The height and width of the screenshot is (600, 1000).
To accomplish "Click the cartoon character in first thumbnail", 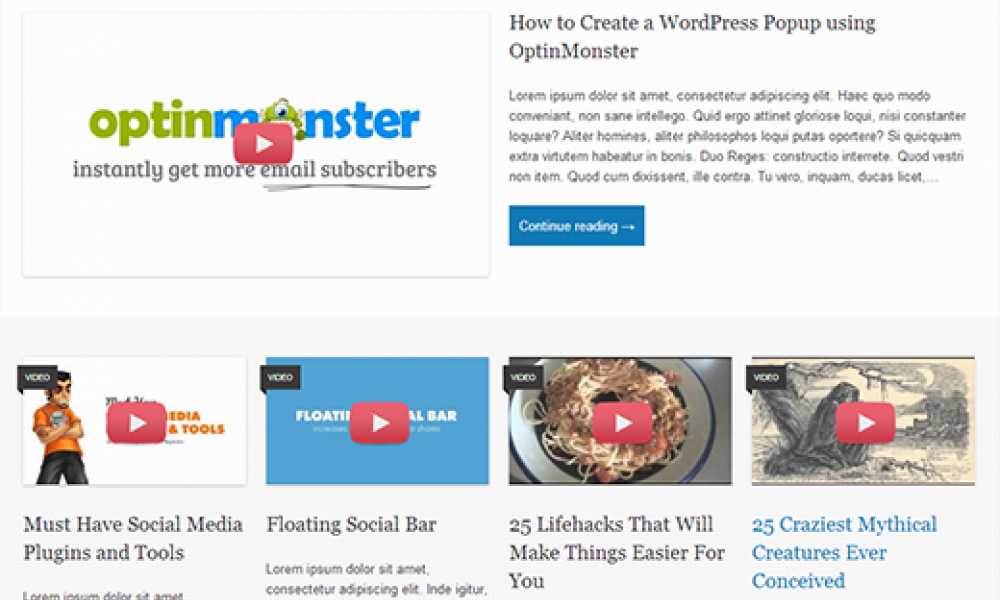I will point(58,428).
